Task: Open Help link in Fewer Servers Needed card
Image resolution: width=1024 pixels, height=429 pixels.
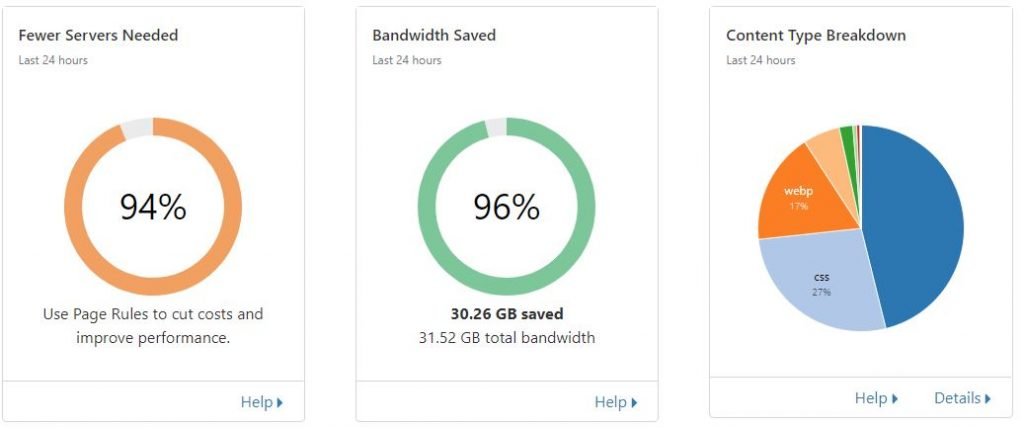Action: point(257,402)
